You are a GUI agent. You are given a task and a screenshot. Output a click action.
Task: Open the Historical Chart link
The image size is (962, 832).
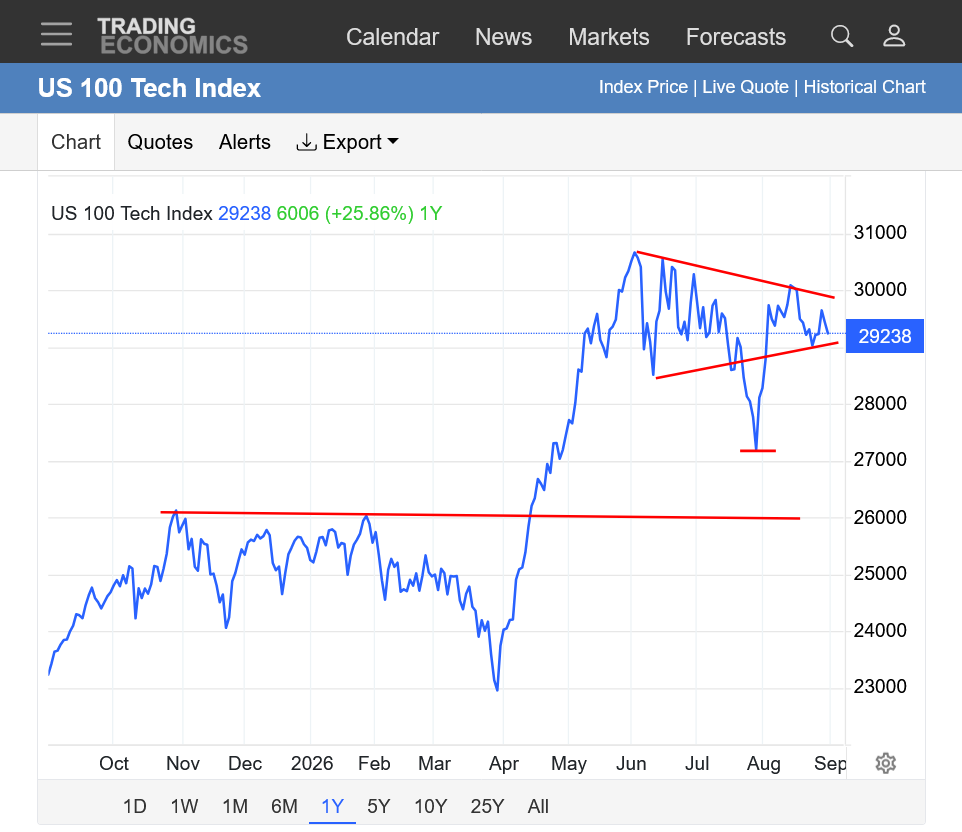[864, 87]
